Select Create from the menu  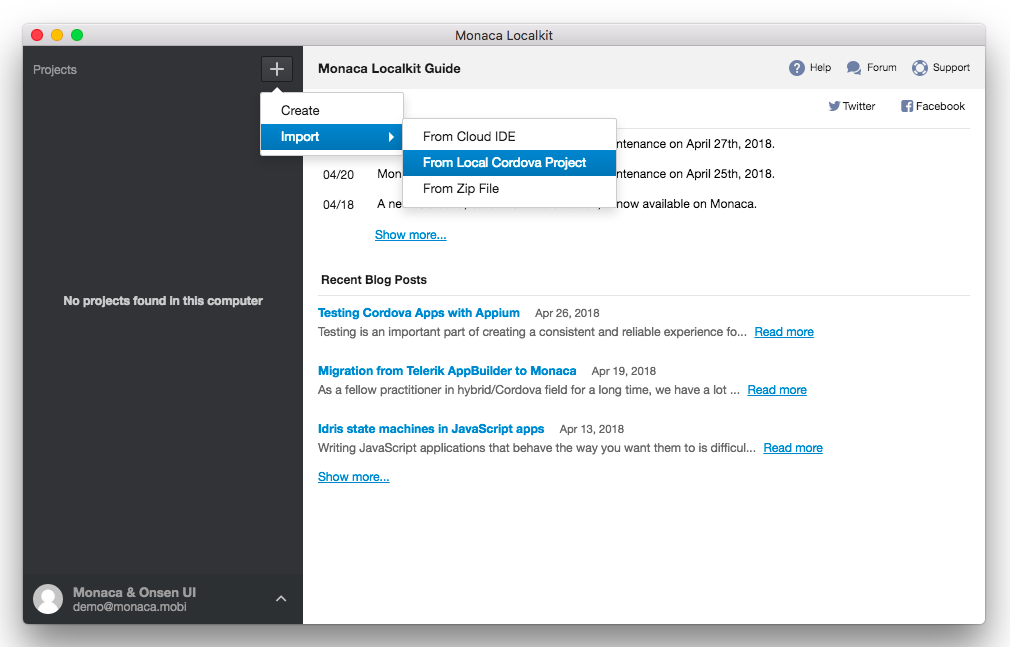click(x=300, y=111)
